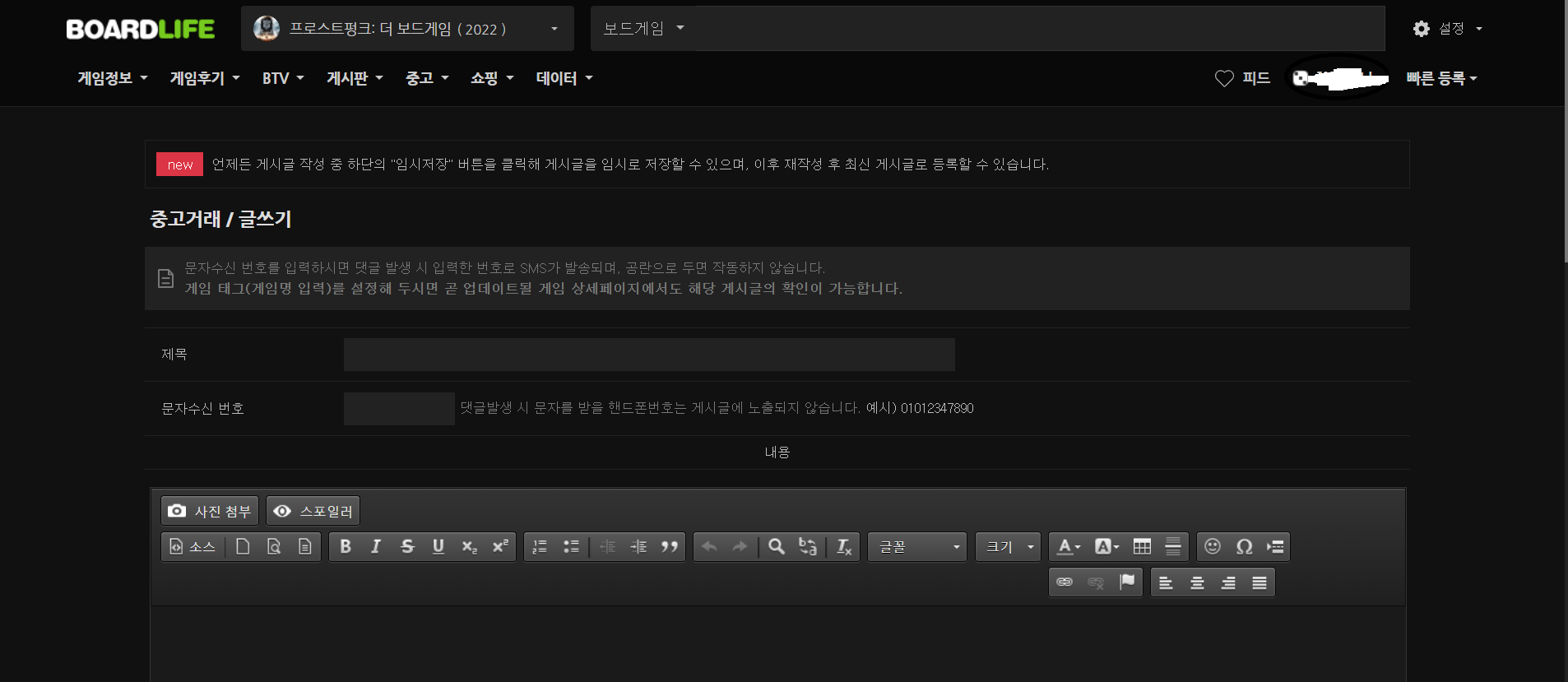Open the 중고 menu

[x=427, y=78]
